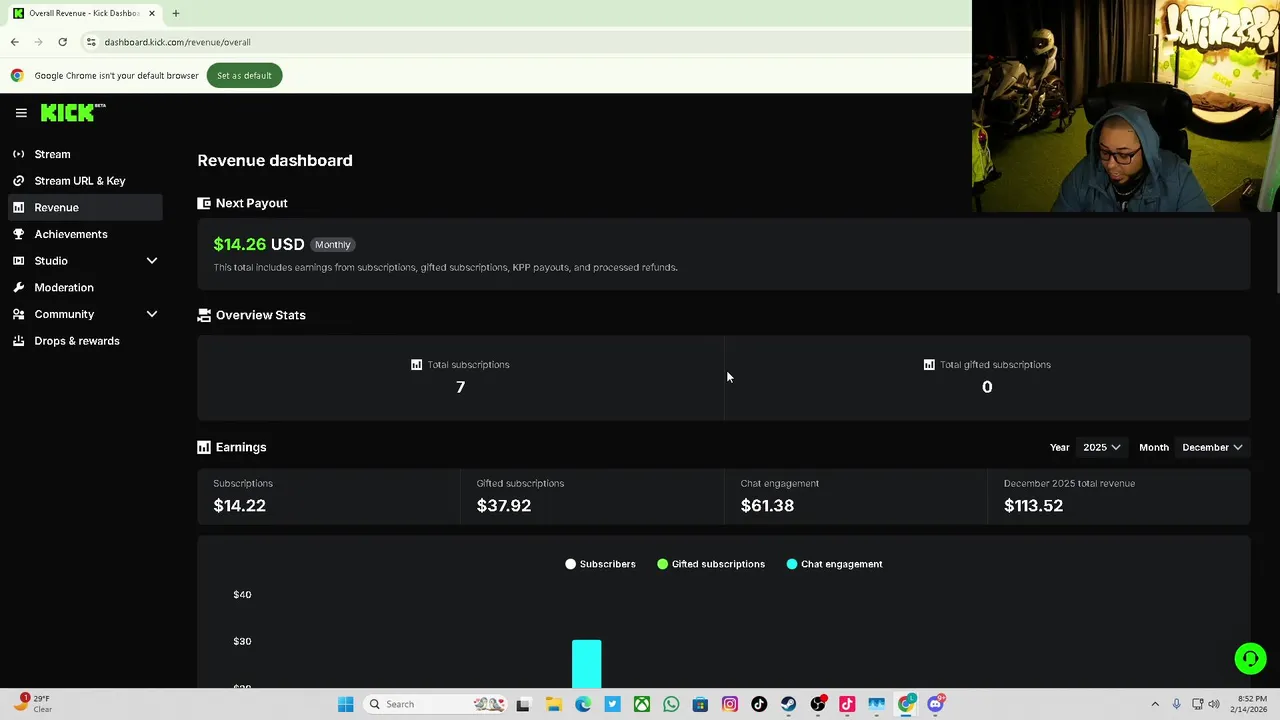This screenshot has width=1280, height=720.
Task: Click the $30 chart axis label
Action: 242,641
